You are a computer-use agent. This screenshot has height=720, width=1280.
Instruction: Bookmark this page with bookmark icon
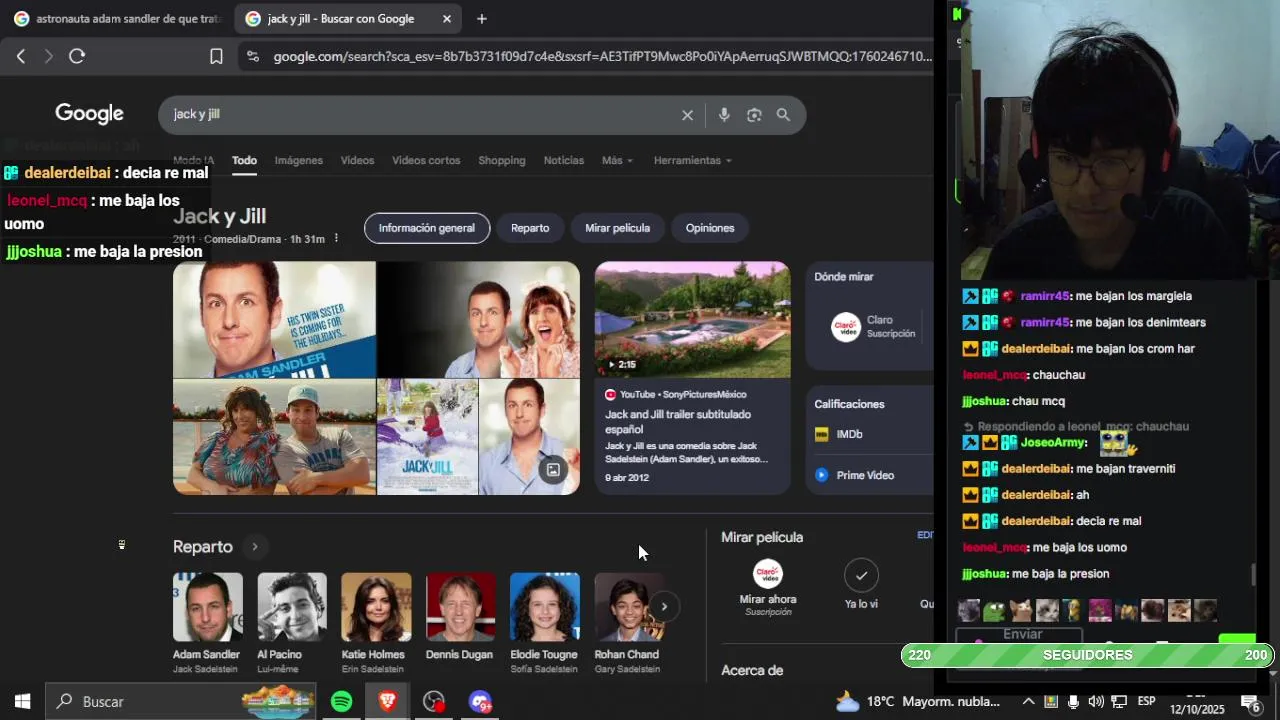coord(216,57)
